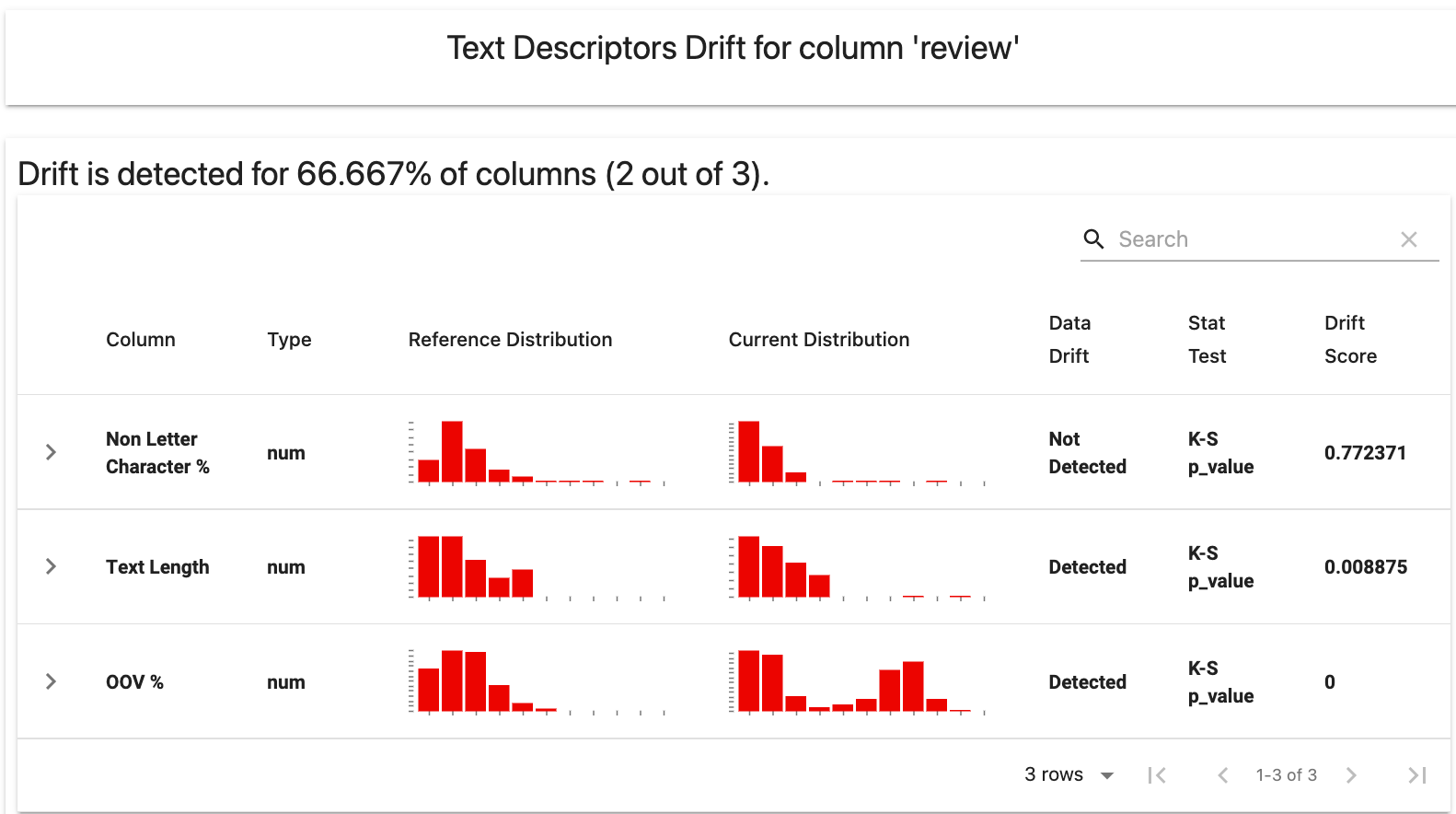Open the '3 rows' per-page dropdown
This screenshot has width=1456, height=814.
1068,774
